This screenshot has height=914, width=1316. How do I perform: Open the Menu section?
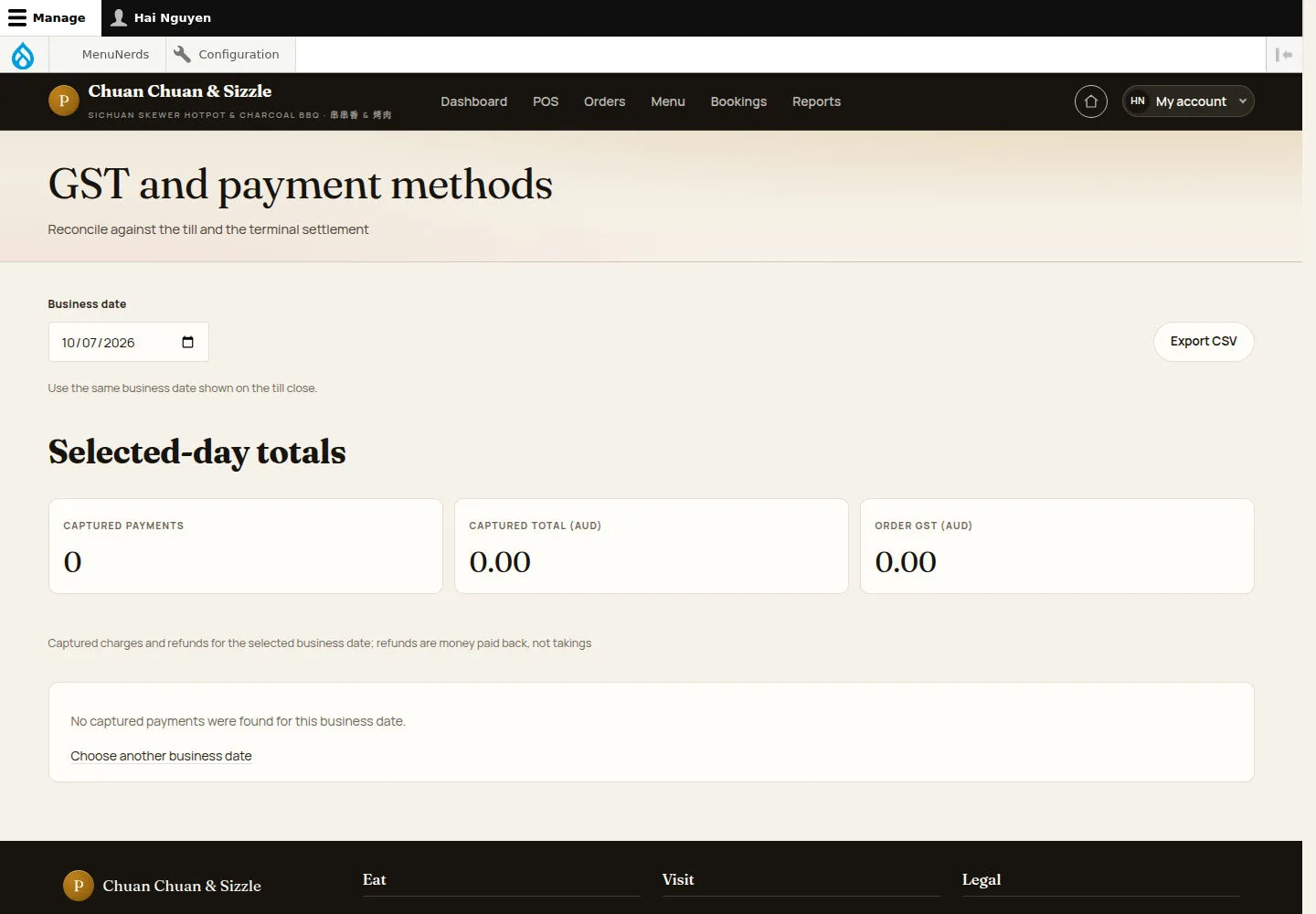click(x=668, y=101)
